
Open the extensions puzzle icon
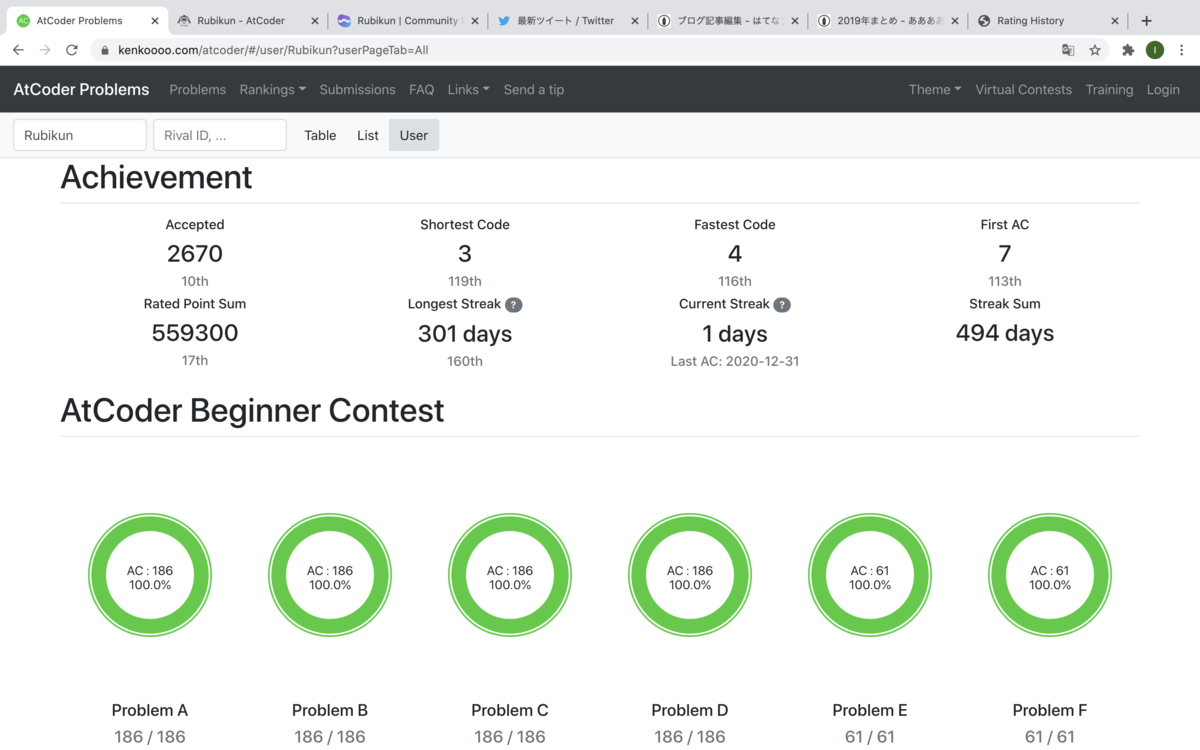(x=1129, y=50)
